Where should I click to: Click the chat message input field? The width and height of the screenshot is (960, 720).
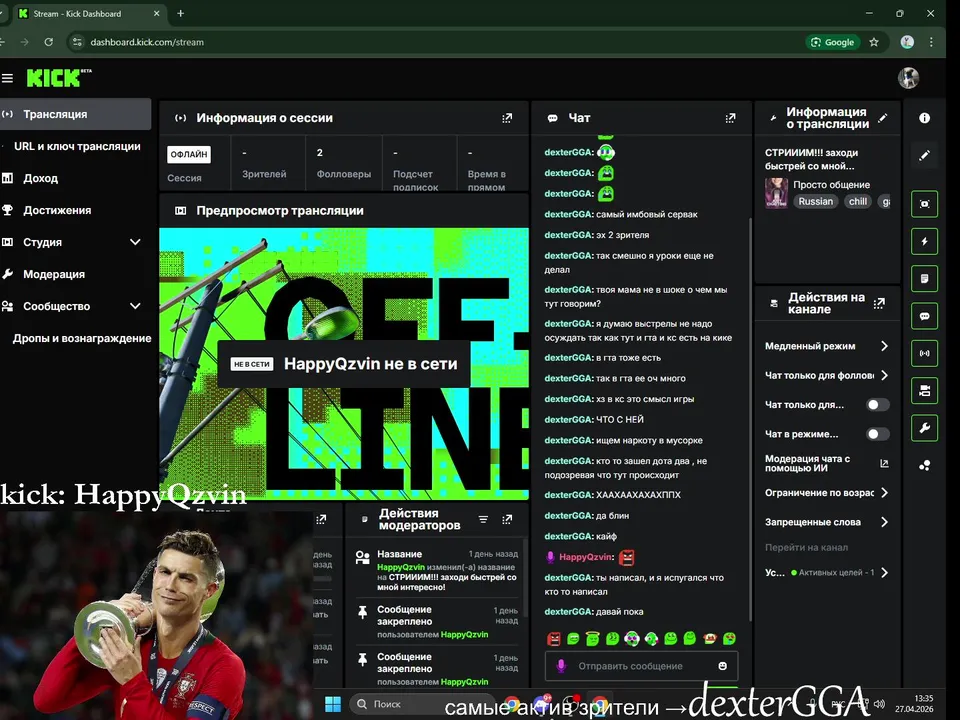641,666
